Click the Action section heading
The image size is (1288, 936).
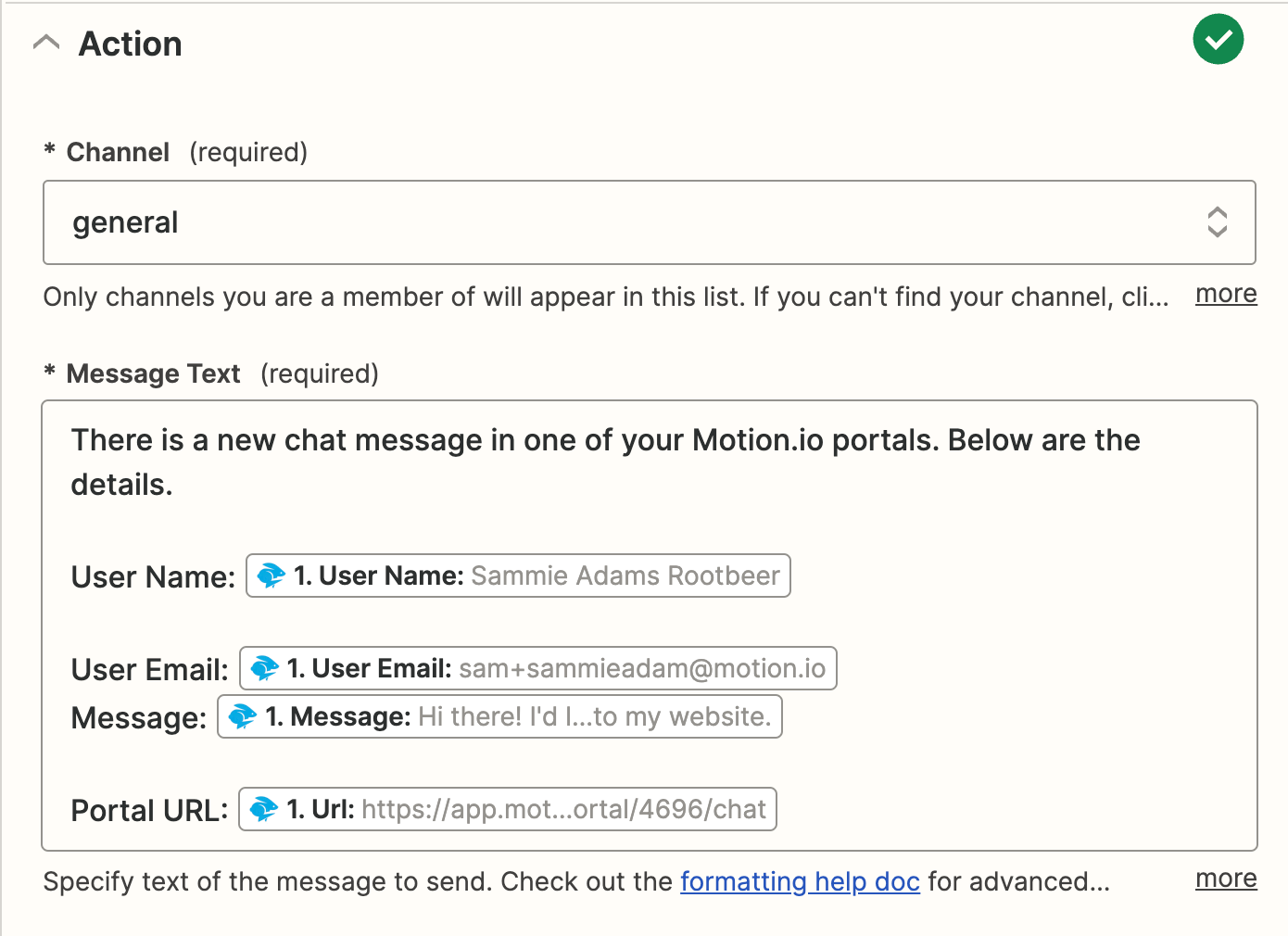(x=131, y=44)
